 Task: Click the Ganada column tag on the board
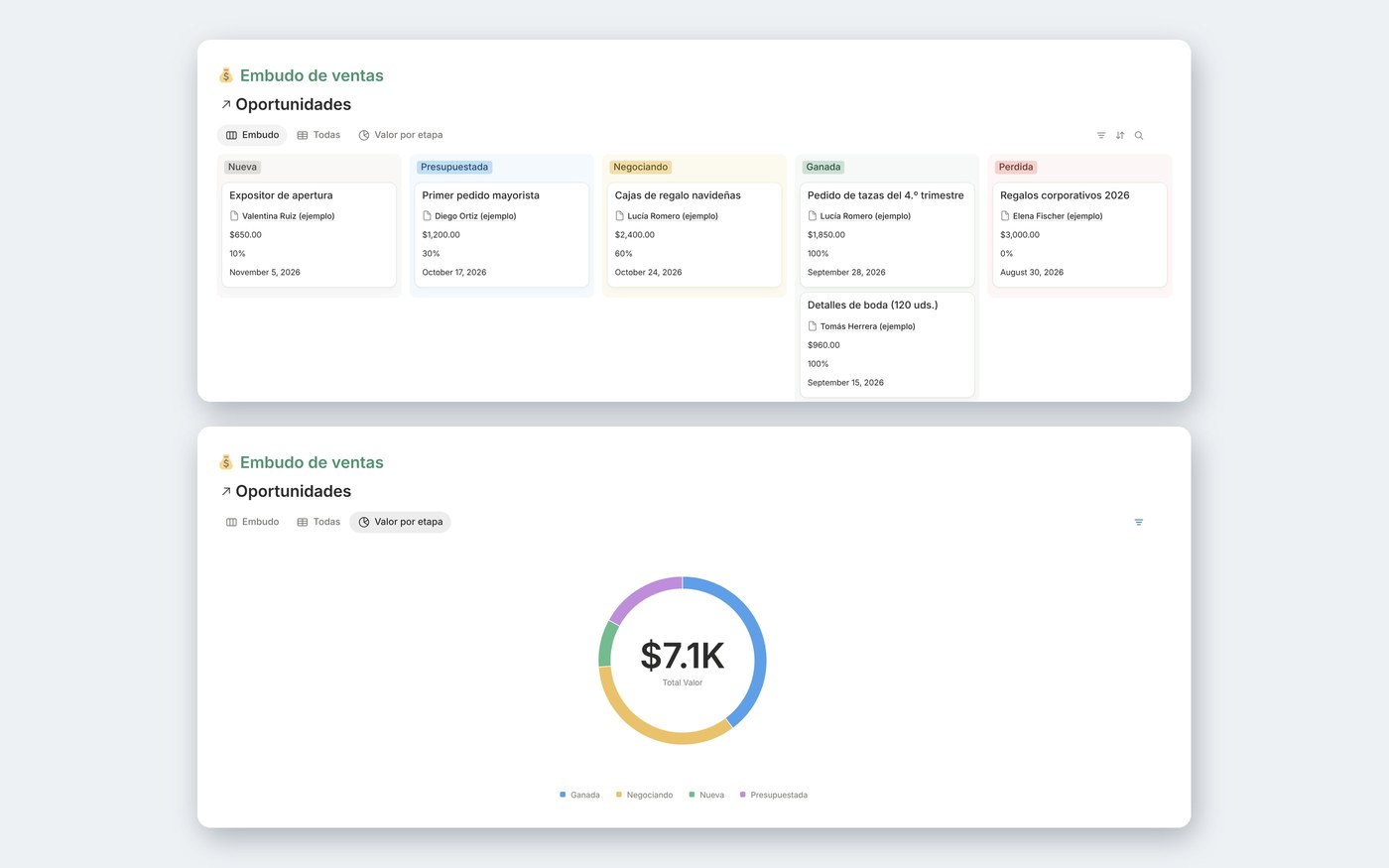823,167
